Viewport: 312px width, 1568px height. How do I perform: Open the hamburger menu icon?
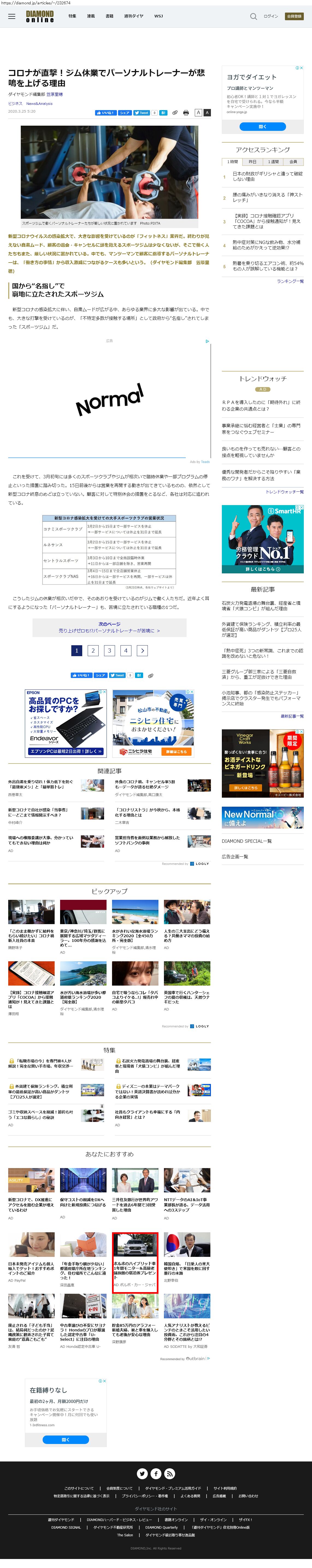click(11, 16)
